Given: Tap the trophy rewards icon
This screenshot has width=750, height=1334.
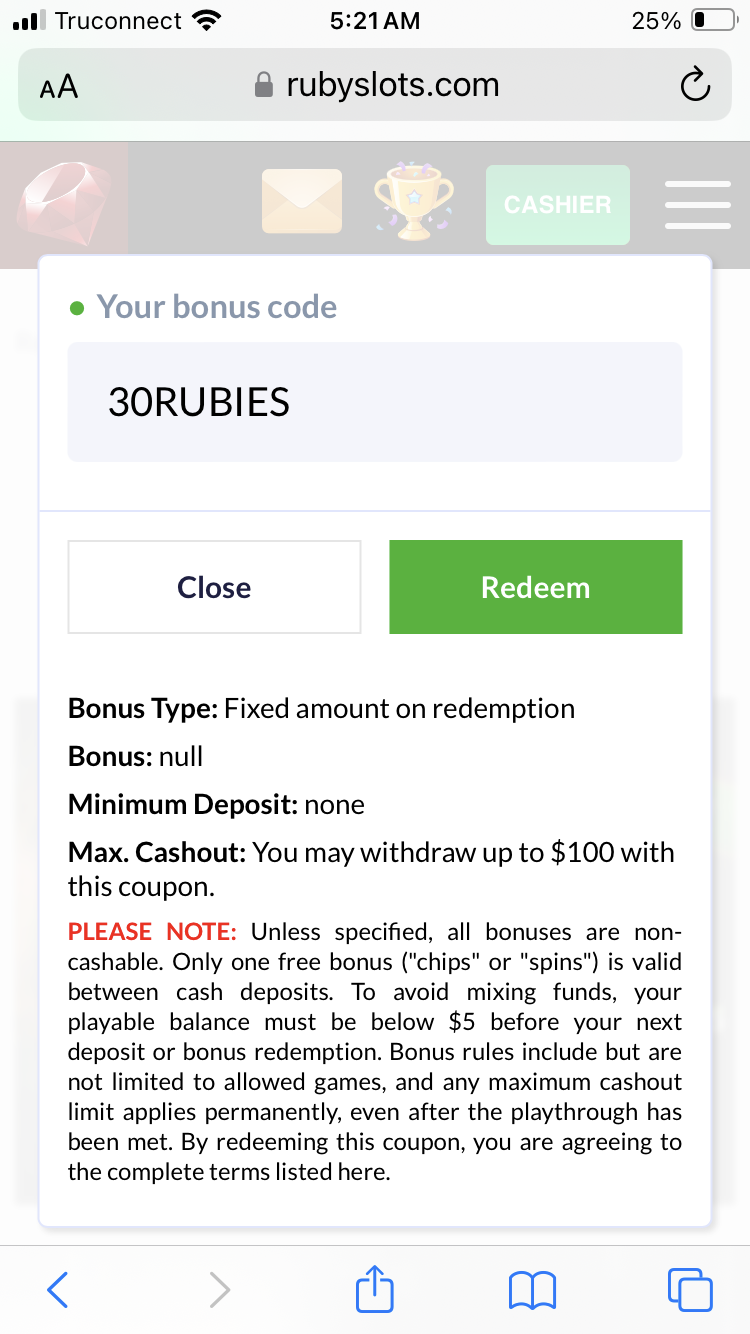Looking at the screenshot, I should [412, 203].
